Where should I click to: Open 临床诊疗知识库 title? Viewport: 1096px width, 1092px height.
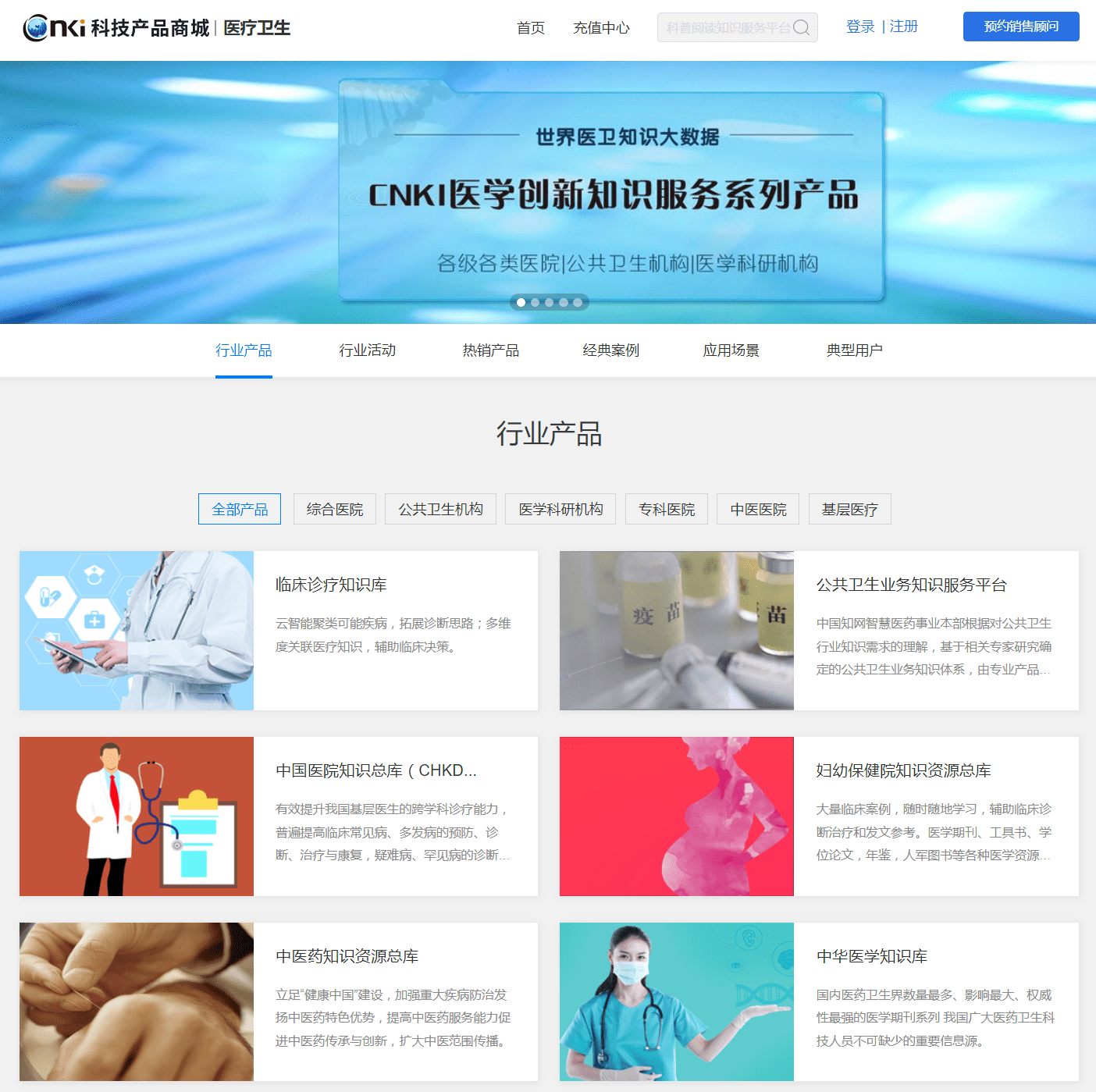331,585
